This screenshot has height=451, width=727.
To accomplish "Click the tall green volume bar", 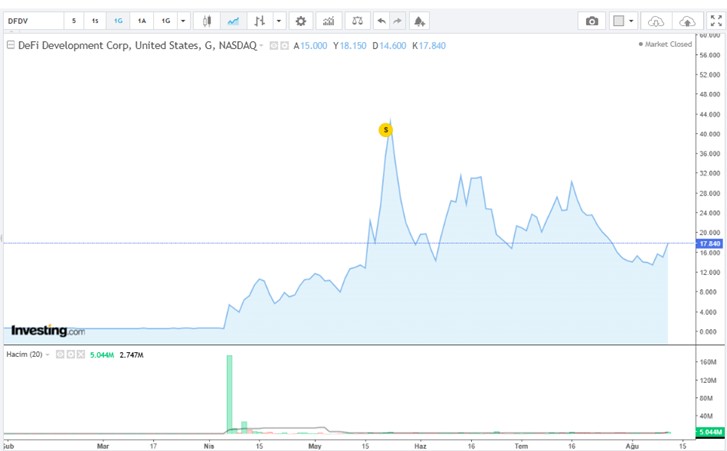I will point(229,394).
